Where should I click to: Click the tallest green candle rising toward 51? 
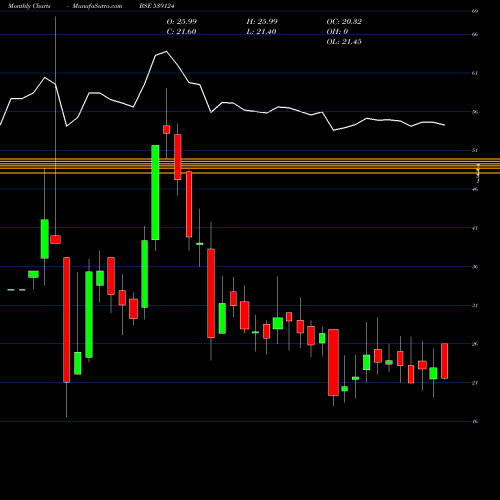(155, 192)
